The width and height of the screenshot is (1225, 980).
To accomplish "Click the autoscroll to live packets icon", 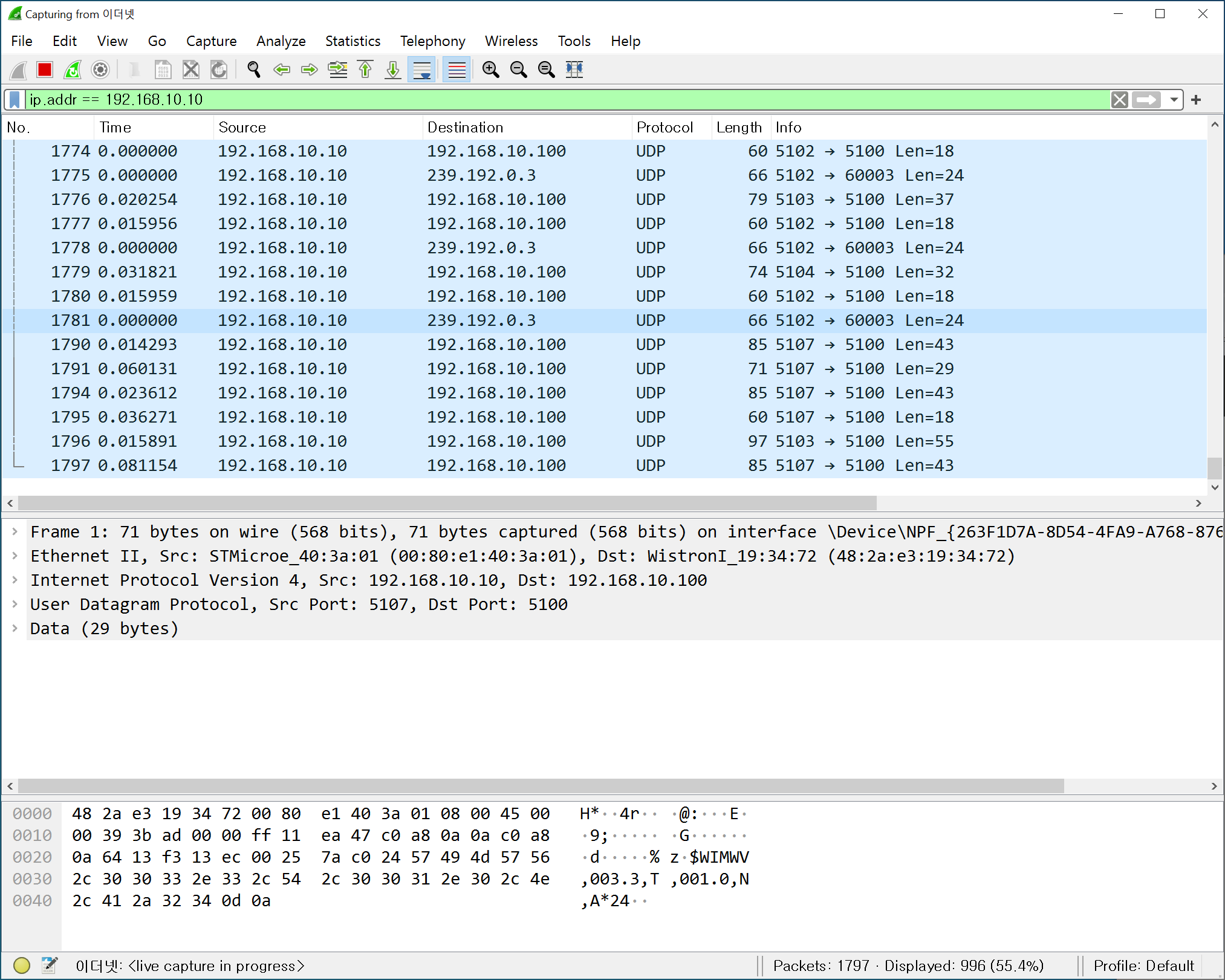I will tap(422, 68).
